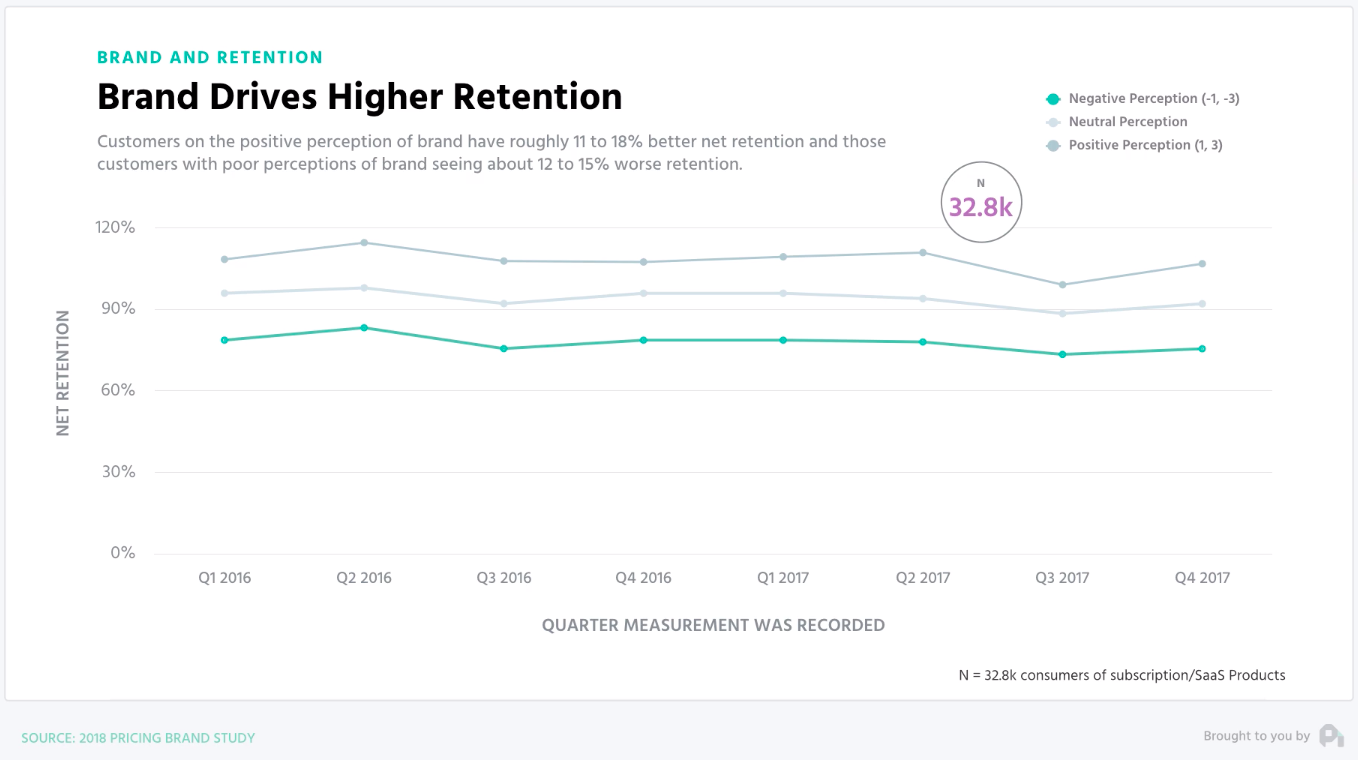The width and height of the screenshot is (1358, 760).
Task: Click the "Brand Drives Higher Retention" title
Action: coord(359,97)
